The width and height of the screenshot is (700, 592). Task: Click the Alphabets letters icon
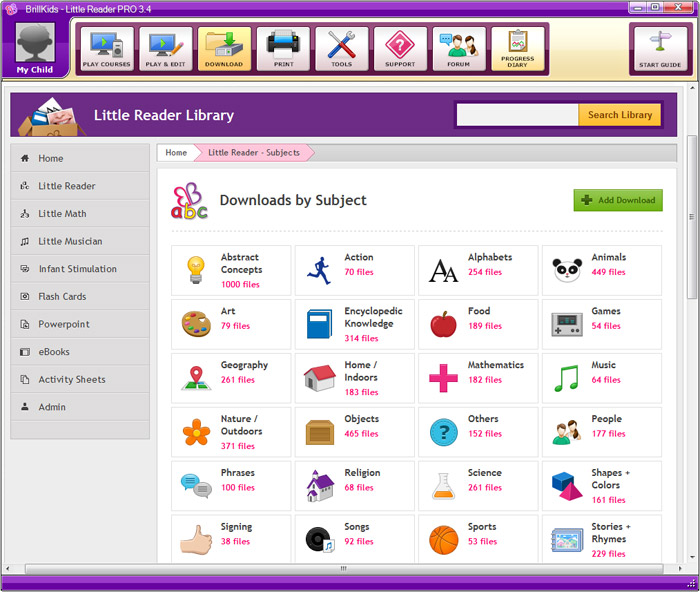pos(443,271)
